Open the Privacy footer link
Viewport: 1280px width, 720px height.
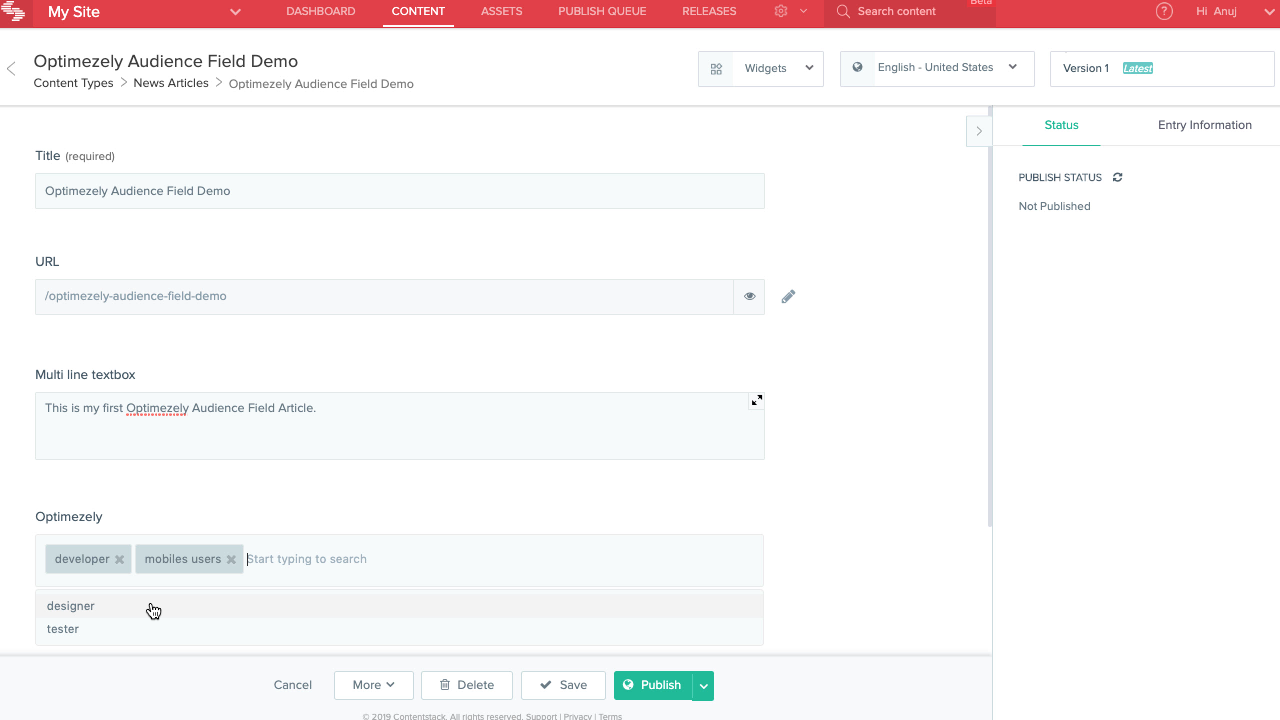coord(577,716)
